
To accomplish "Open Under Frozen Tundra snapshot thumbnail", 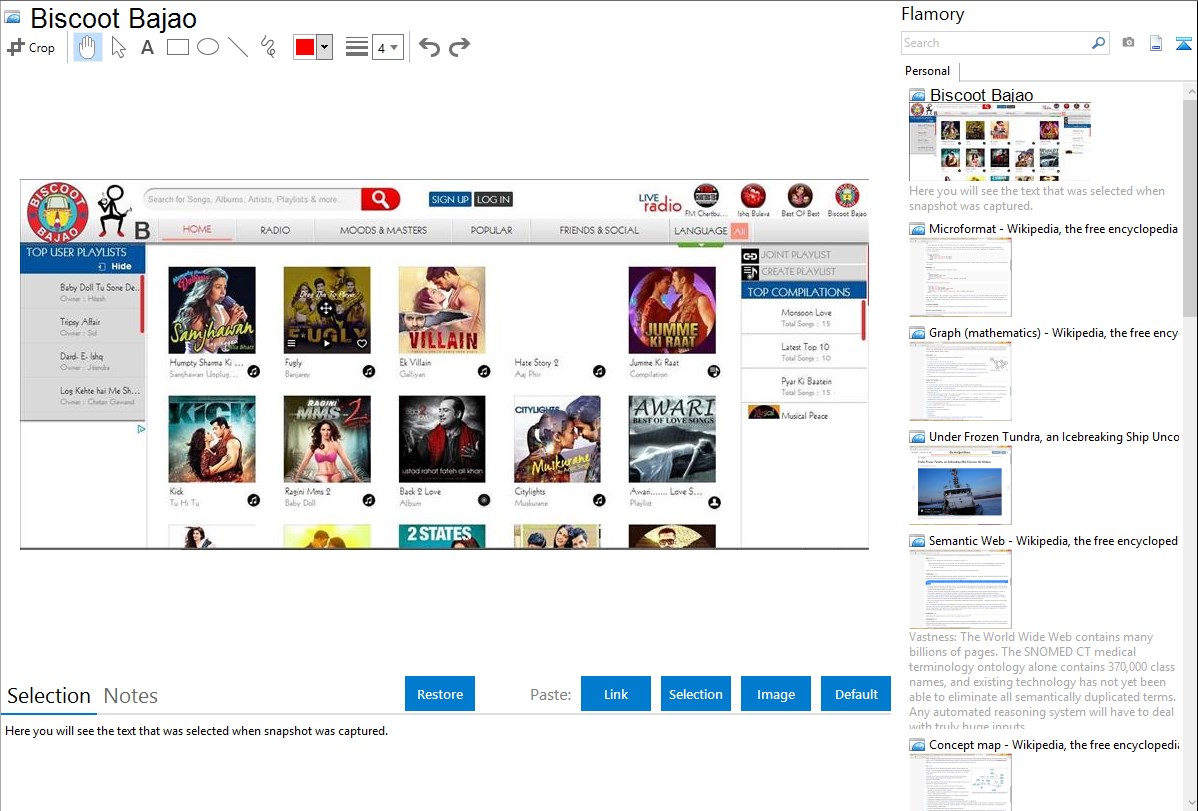I will (960, 485).
